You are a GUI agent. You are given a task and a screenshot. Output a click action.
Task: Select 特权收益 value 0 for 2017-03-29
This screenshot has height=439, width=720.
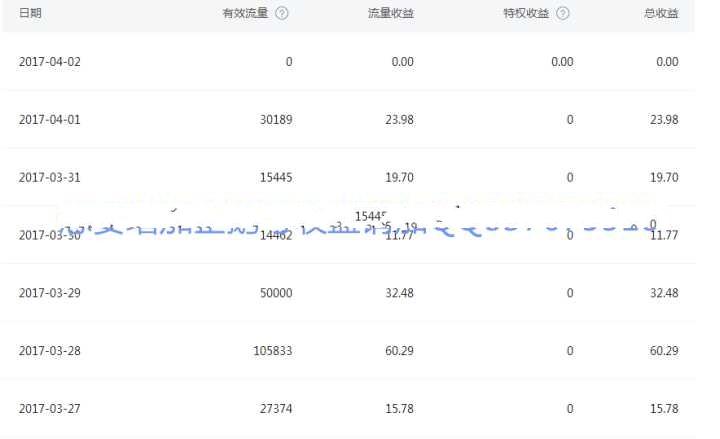(x=570, y=293)
